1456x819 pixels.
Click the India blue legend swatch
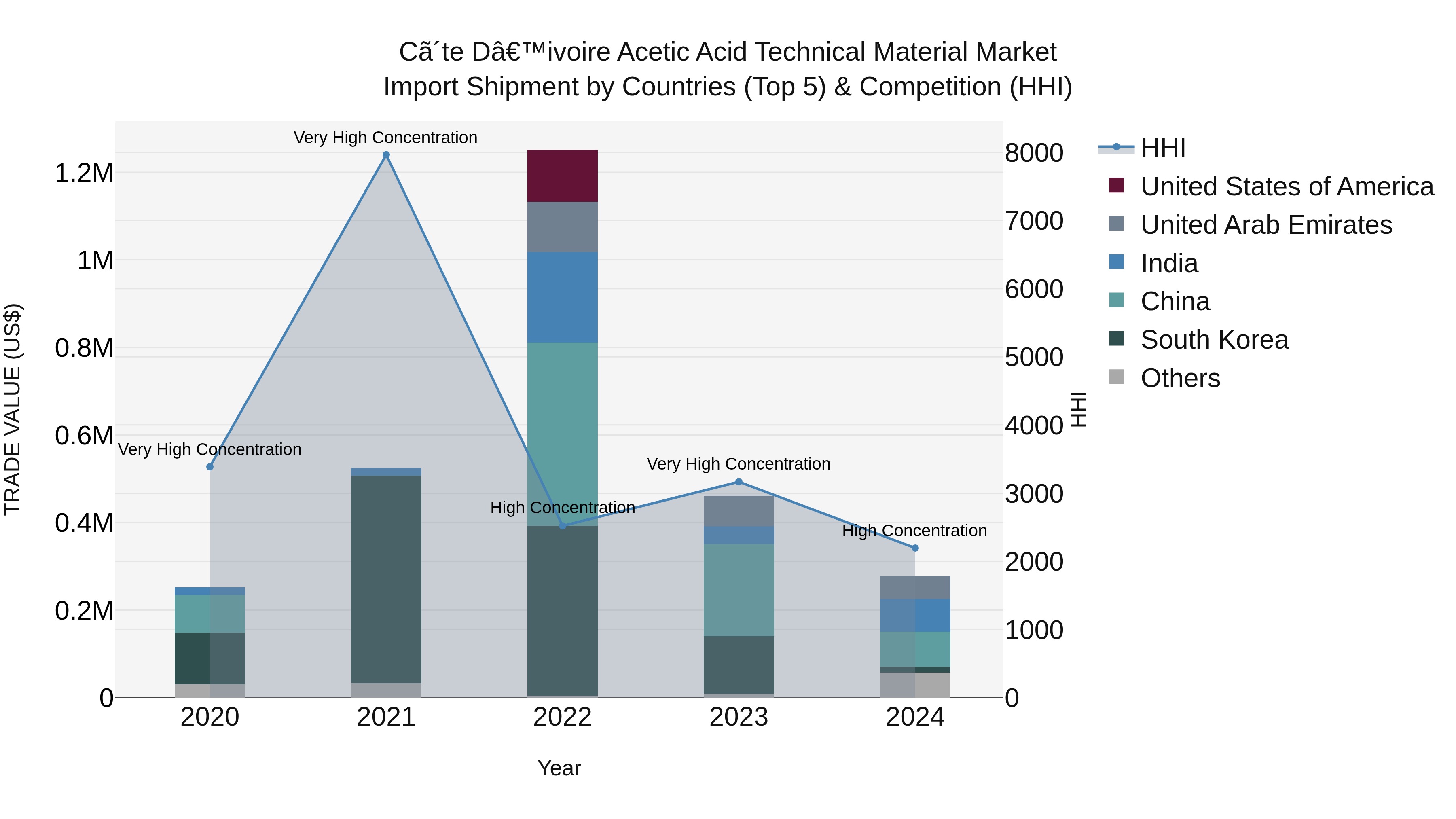[x=1116, y=262]
